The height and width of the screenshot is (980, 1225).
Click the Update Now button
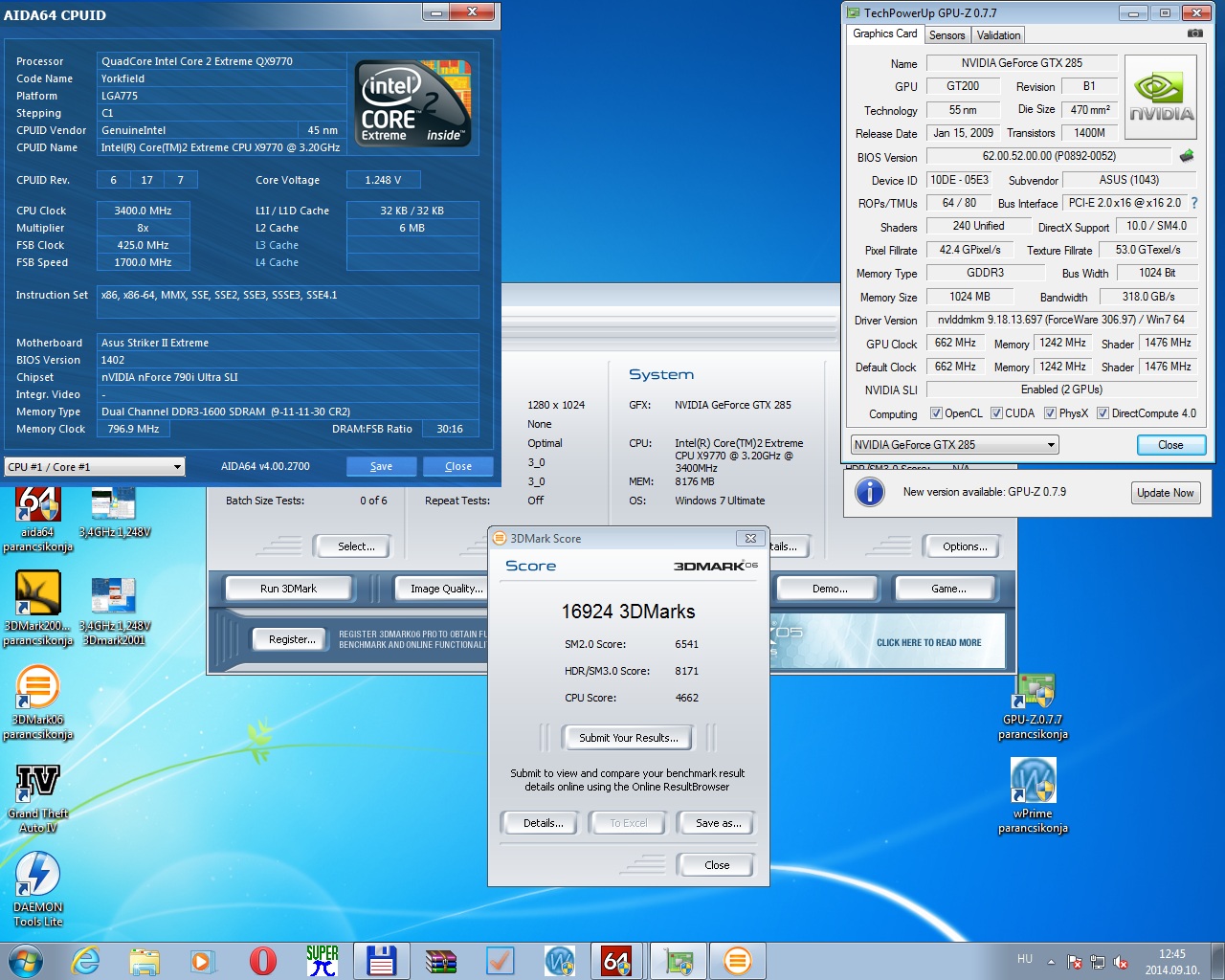(x=1165, y=493)
